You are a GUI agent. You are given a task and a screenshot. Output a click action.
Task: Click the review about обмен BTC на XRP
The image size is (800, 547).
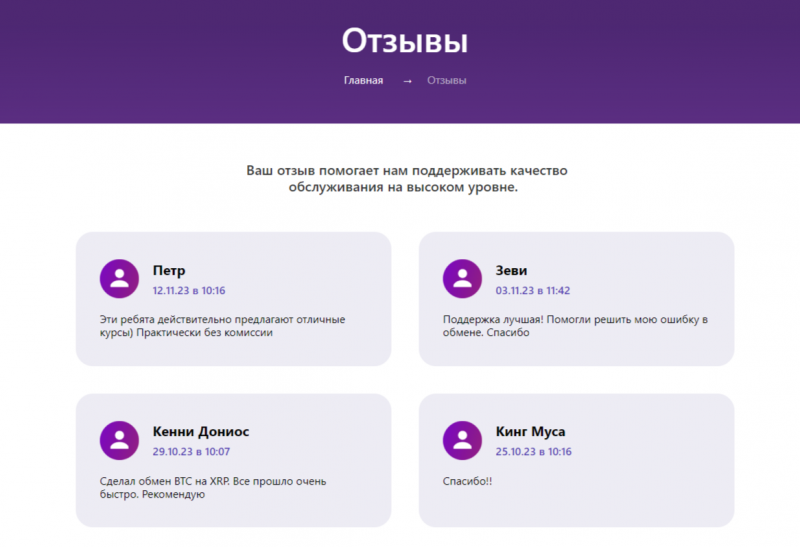click(213, 487)
